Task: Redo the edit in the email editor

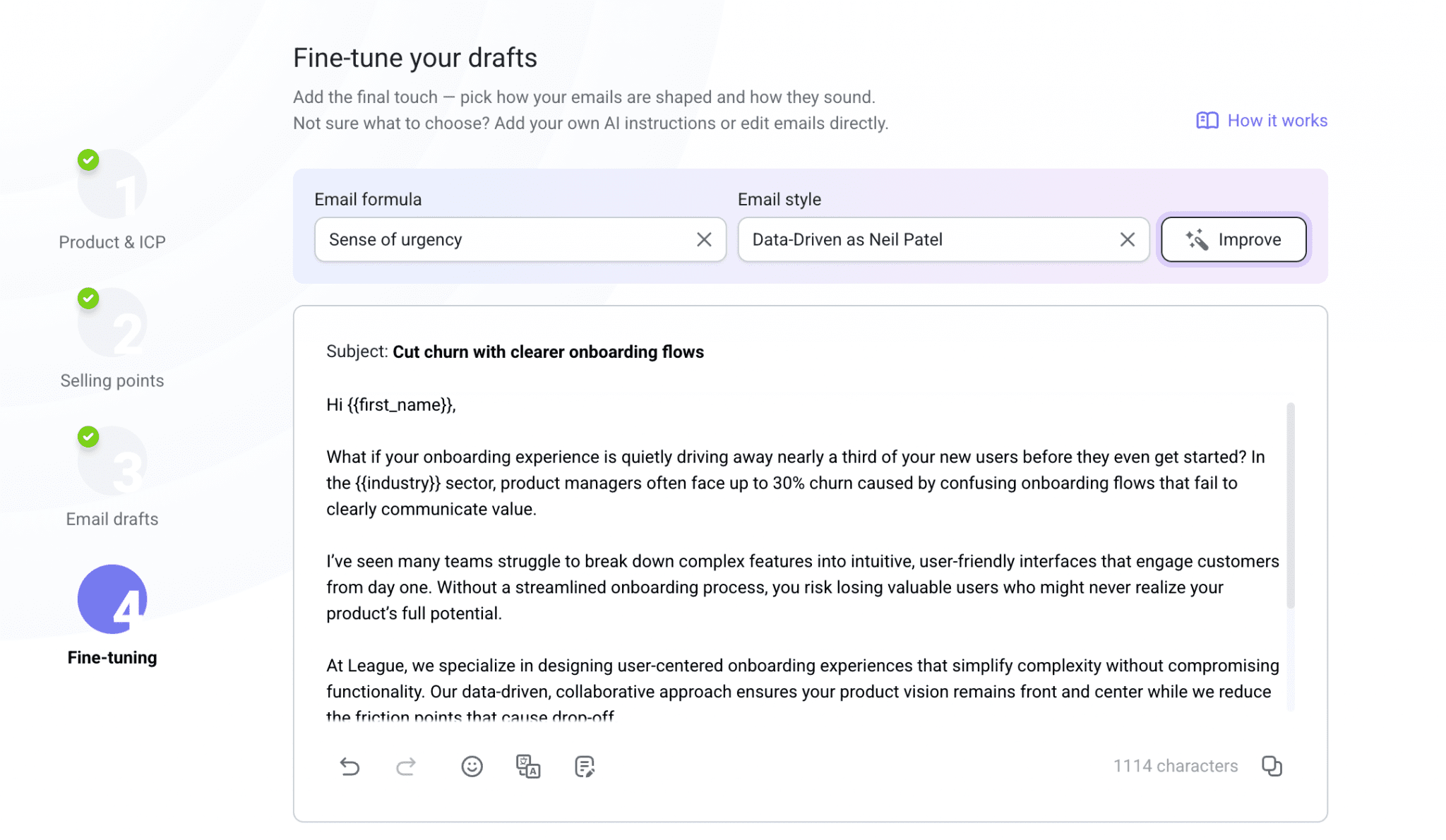Action: tap(405, 767)
